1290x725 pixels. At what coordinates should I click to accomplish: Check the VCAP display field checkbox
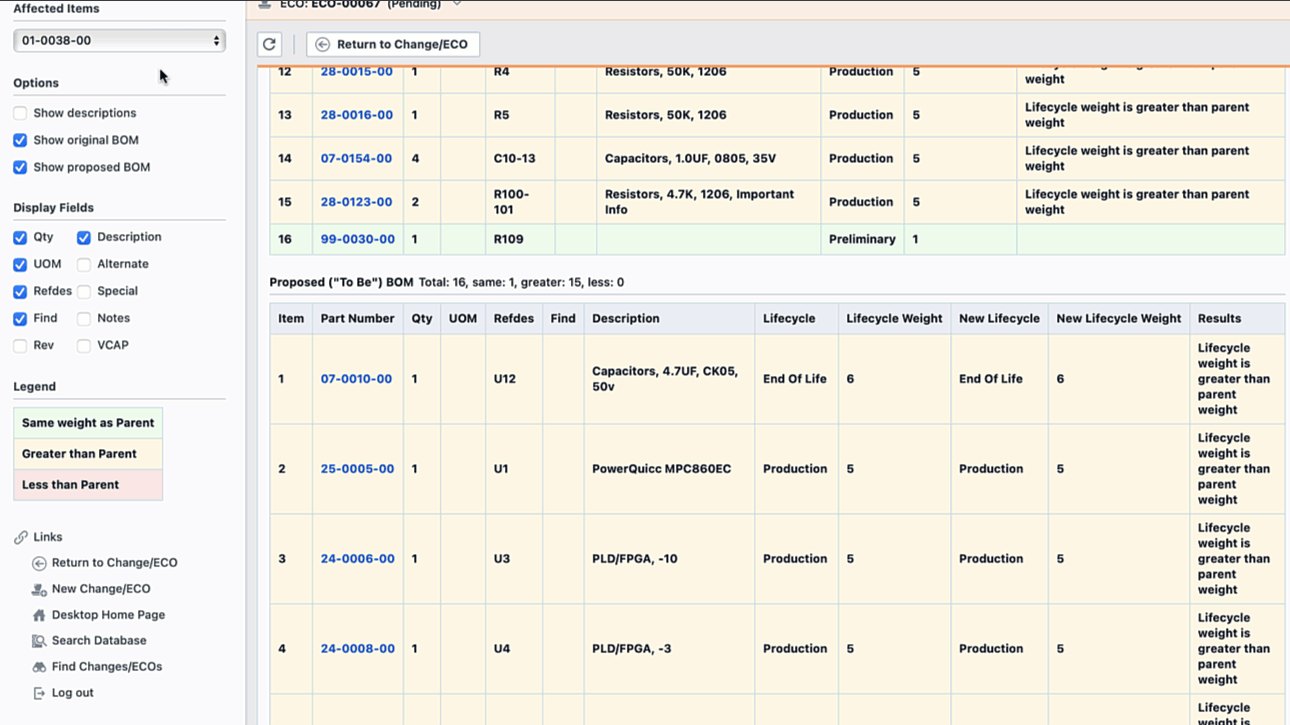[84, 345]
